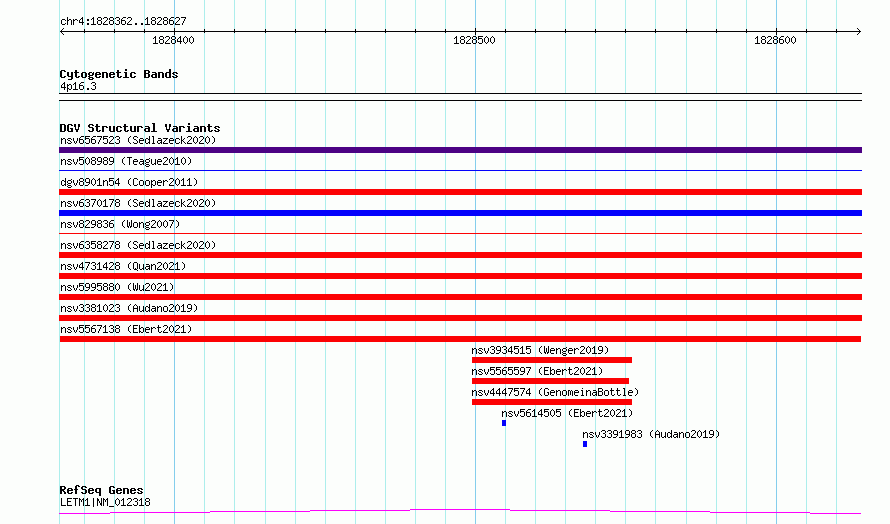Click the red nsv3381023 variant bar

(x=460, y=318)
